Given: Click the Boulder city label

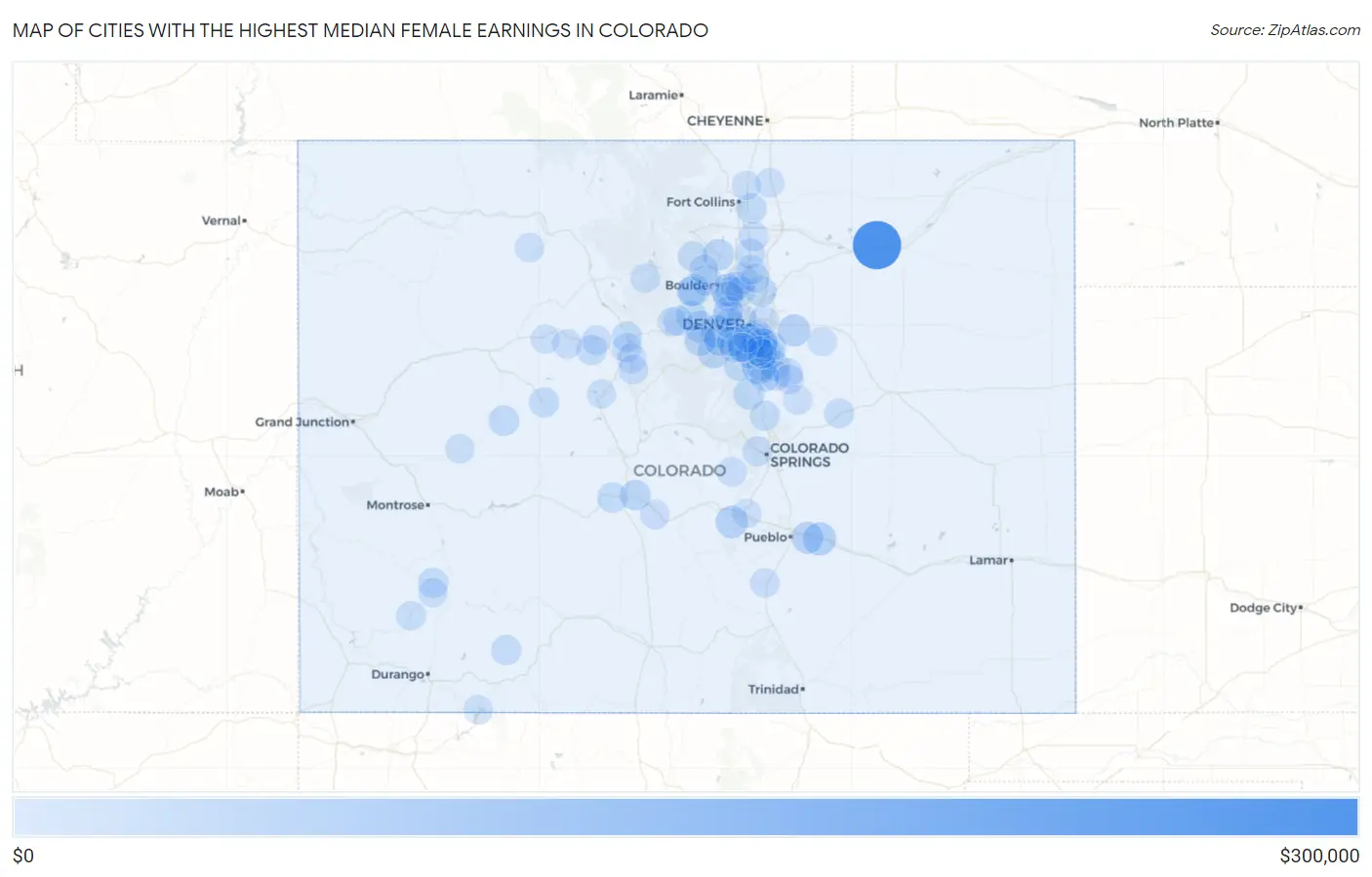Looking at the screenshot, I should click(690, 285).
